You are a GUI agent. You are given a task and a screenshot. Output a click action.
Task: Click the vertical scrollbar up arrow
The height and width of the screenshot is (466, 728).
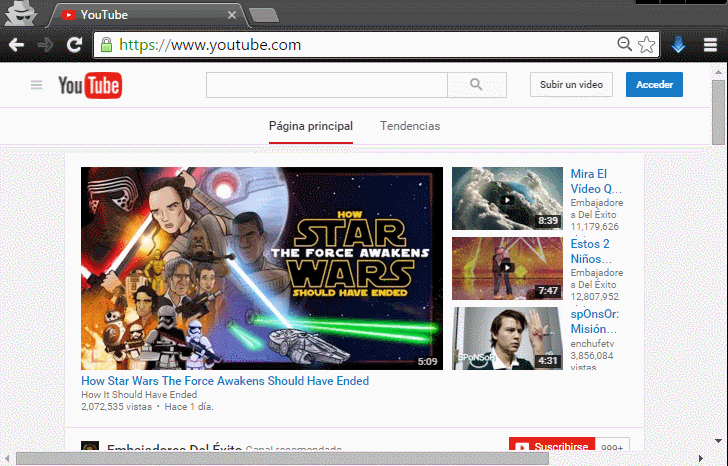tap(718, 72)
